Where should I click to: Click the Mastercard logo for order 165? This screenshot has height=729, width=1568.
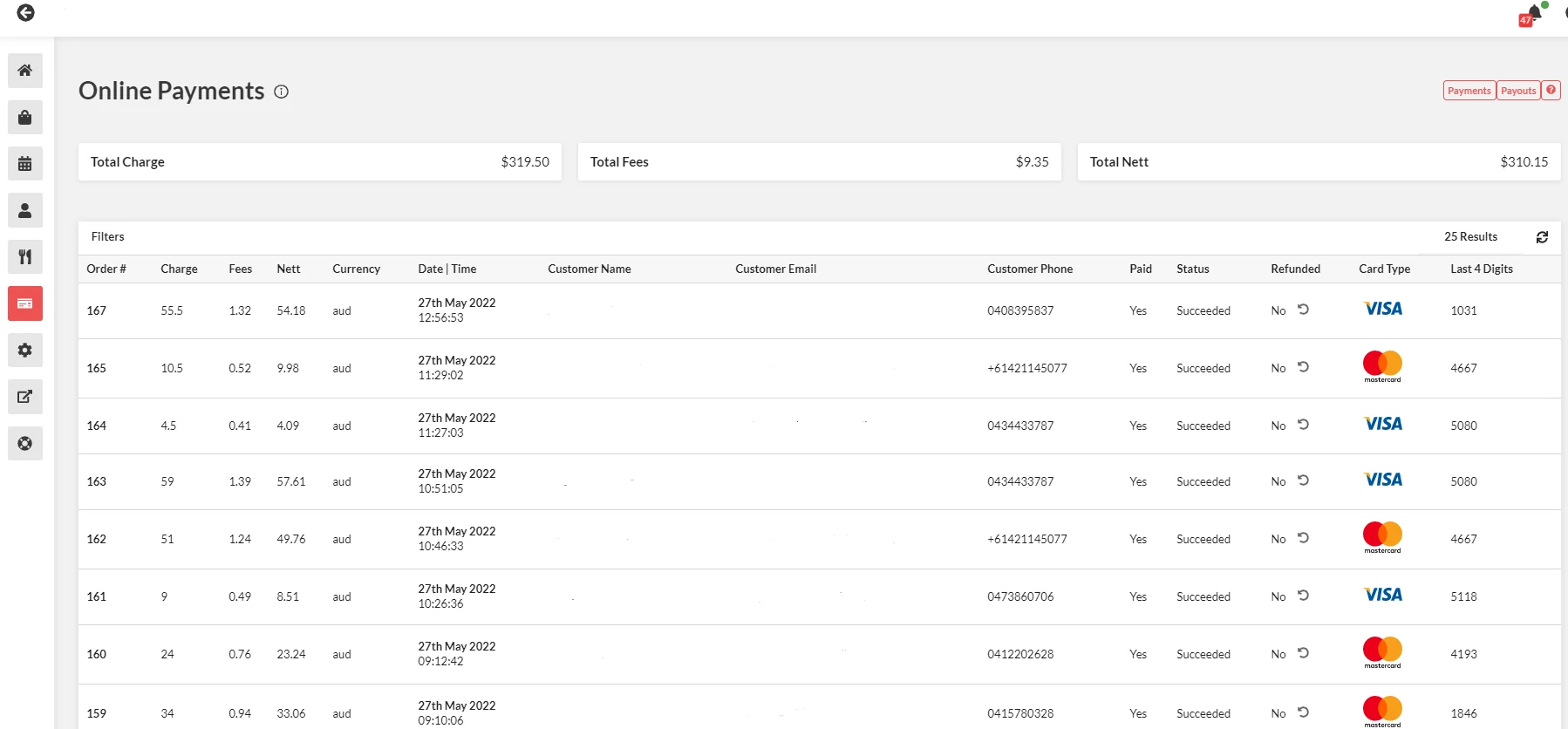coord(1383,366)
